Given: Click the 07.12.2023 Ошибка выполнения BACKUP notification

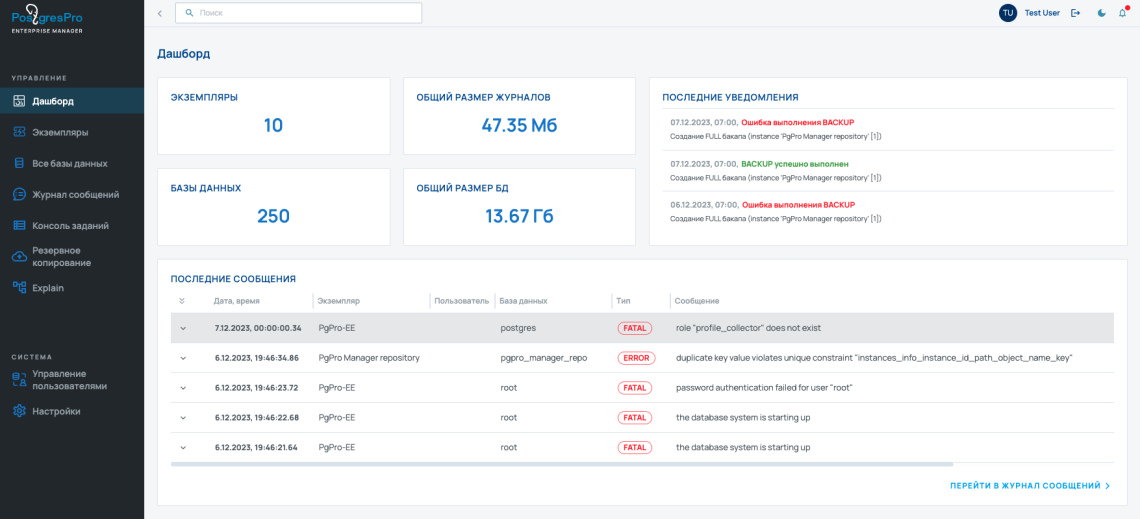Looking at the screenshot, I should 888,129.
